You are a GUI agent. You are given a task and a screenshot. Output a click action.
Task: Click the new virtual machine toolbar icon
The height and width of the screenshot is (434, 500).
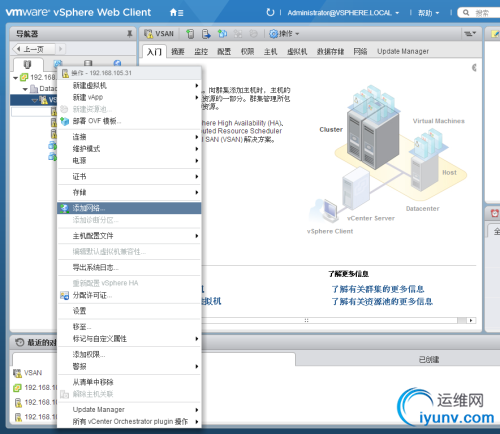tap(222, 34)
